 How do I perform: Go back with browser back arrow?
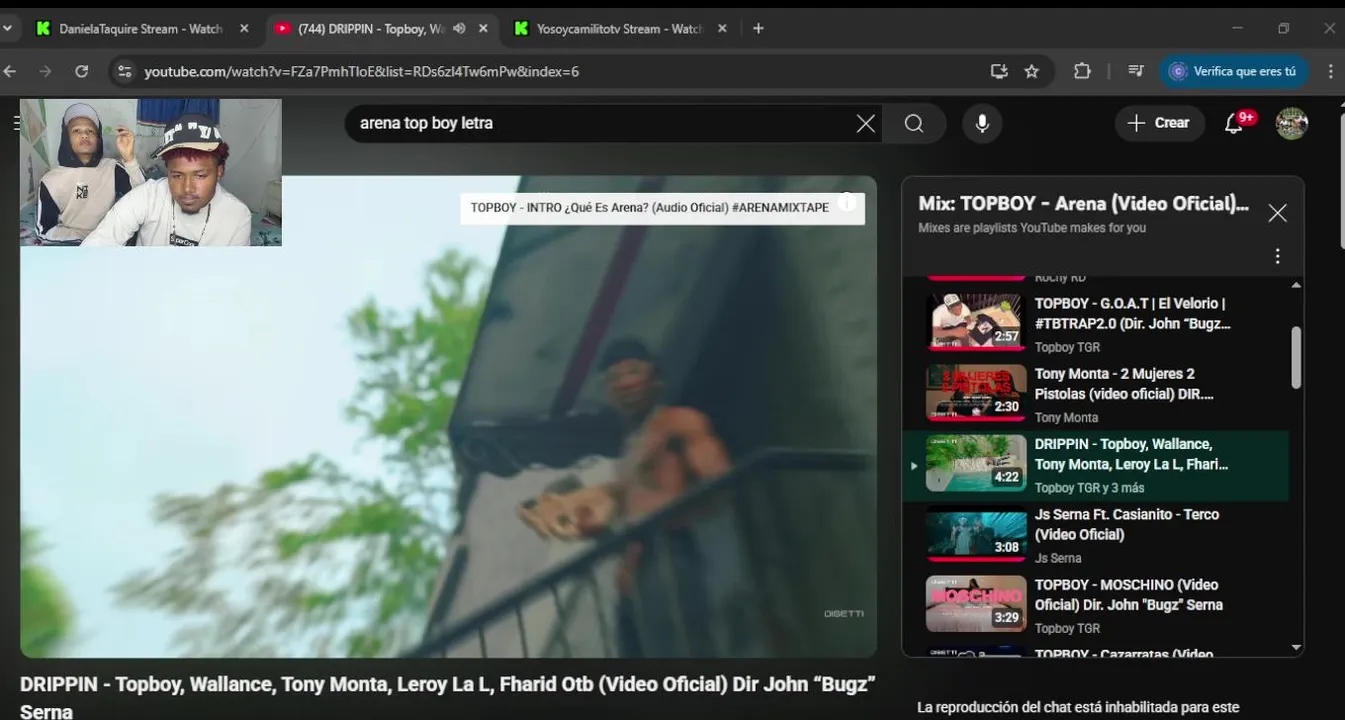[10, 71]
